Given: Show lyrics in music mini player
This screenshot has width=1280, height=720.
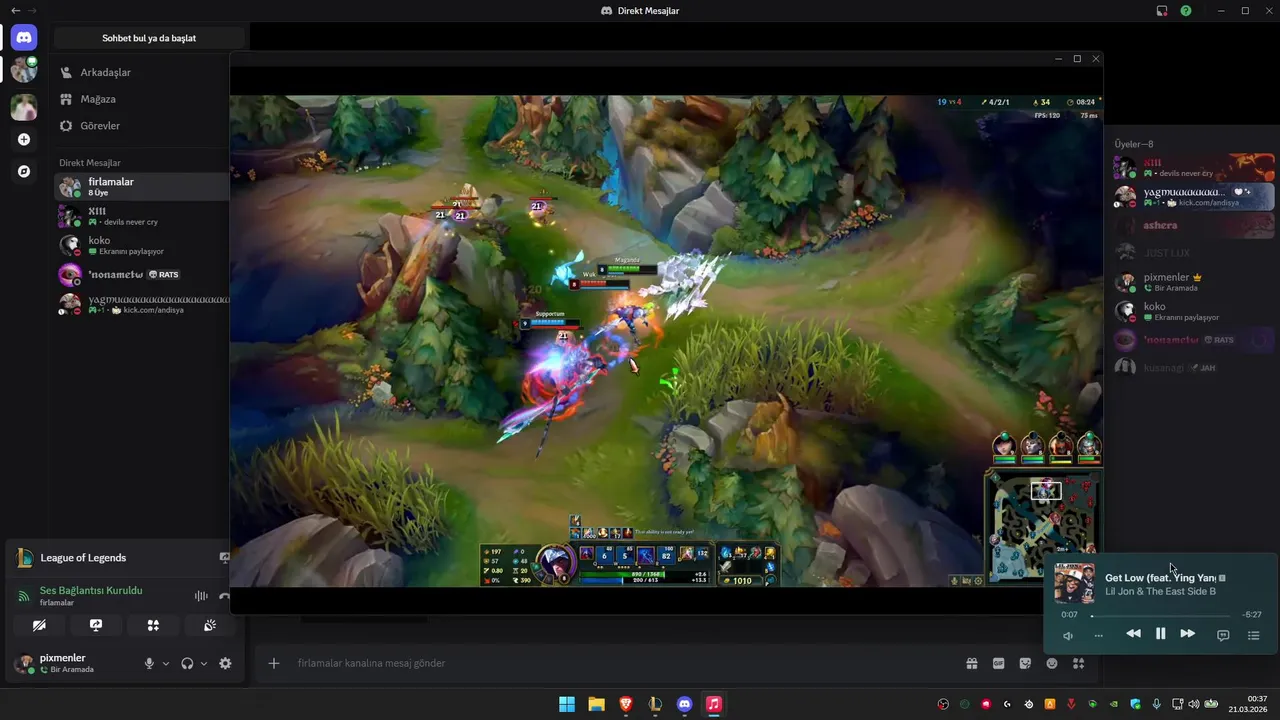Looking at the screenshot, I should pos(1223,635).
